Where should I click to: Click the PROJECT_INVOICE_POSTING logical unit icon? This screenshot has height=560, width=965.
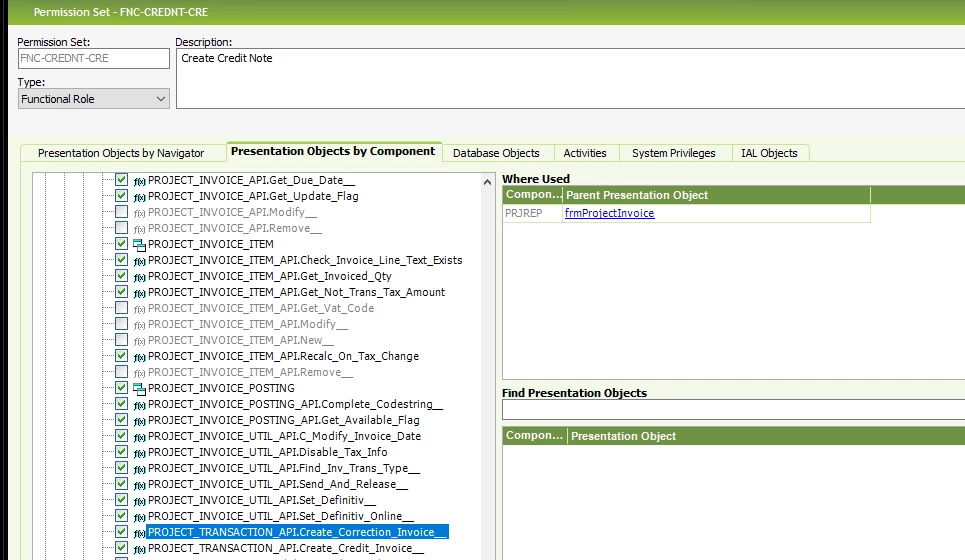[x=139, y=388]
